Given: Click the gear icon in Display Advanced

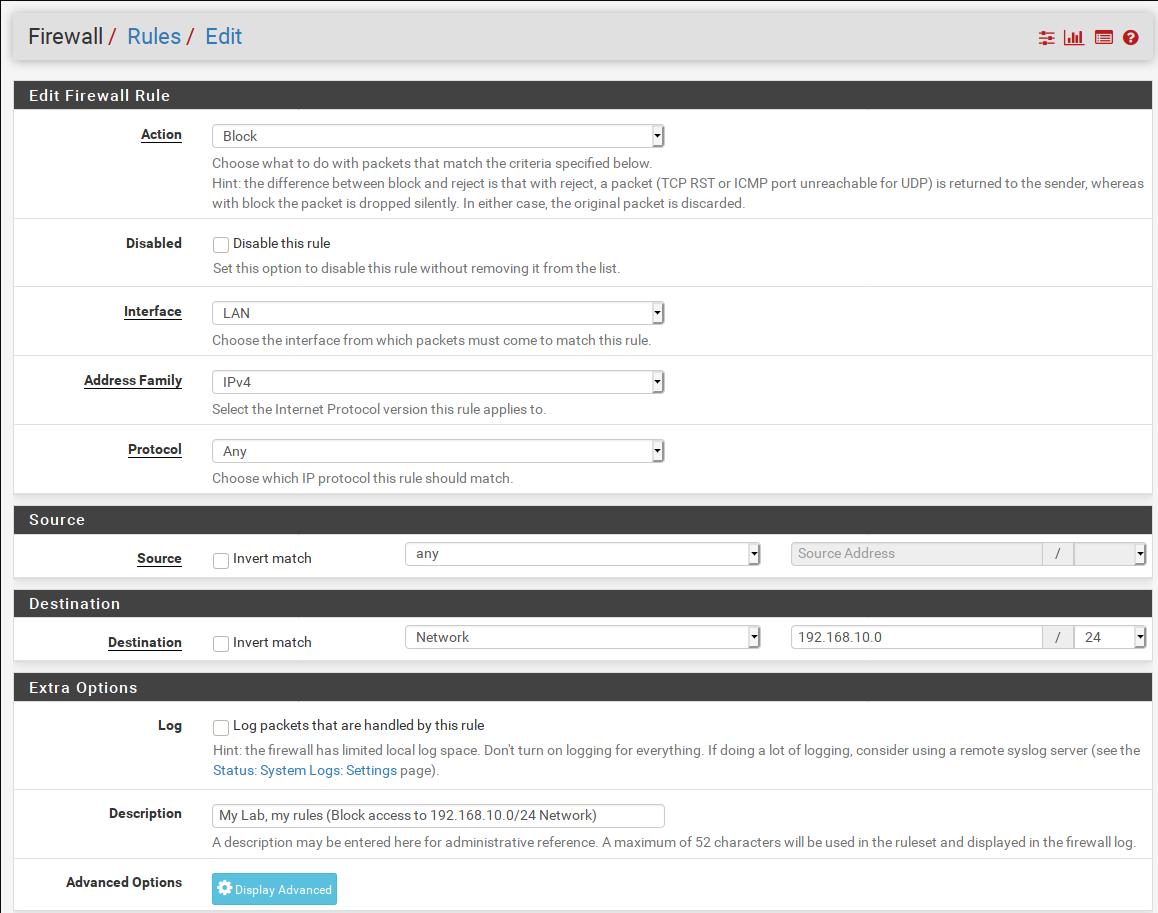Looking at the screenshot, I should pos(225,889).
